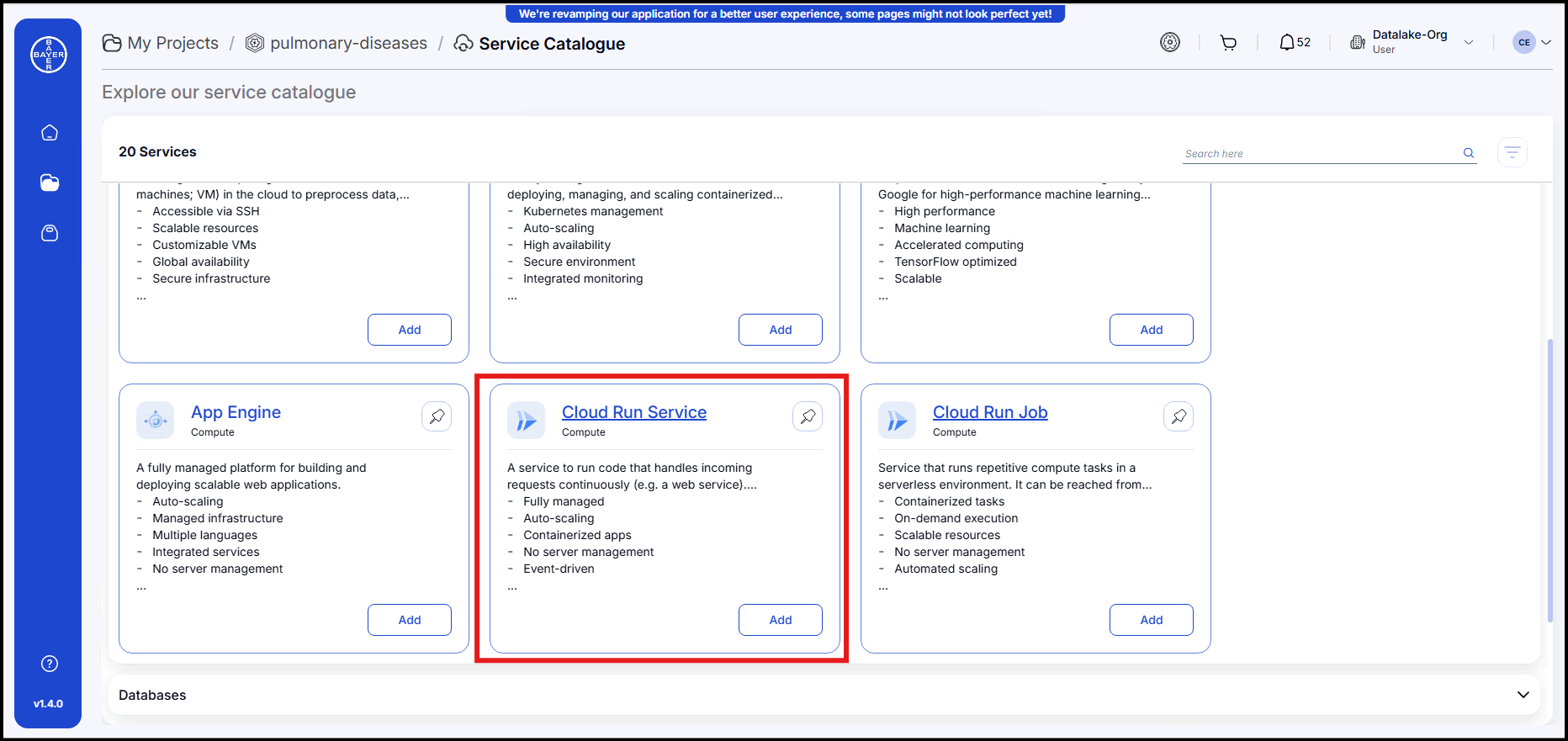Screen dimensions: 1568x741
Task: Open the filter icon button
Action: coord(1512,152)
